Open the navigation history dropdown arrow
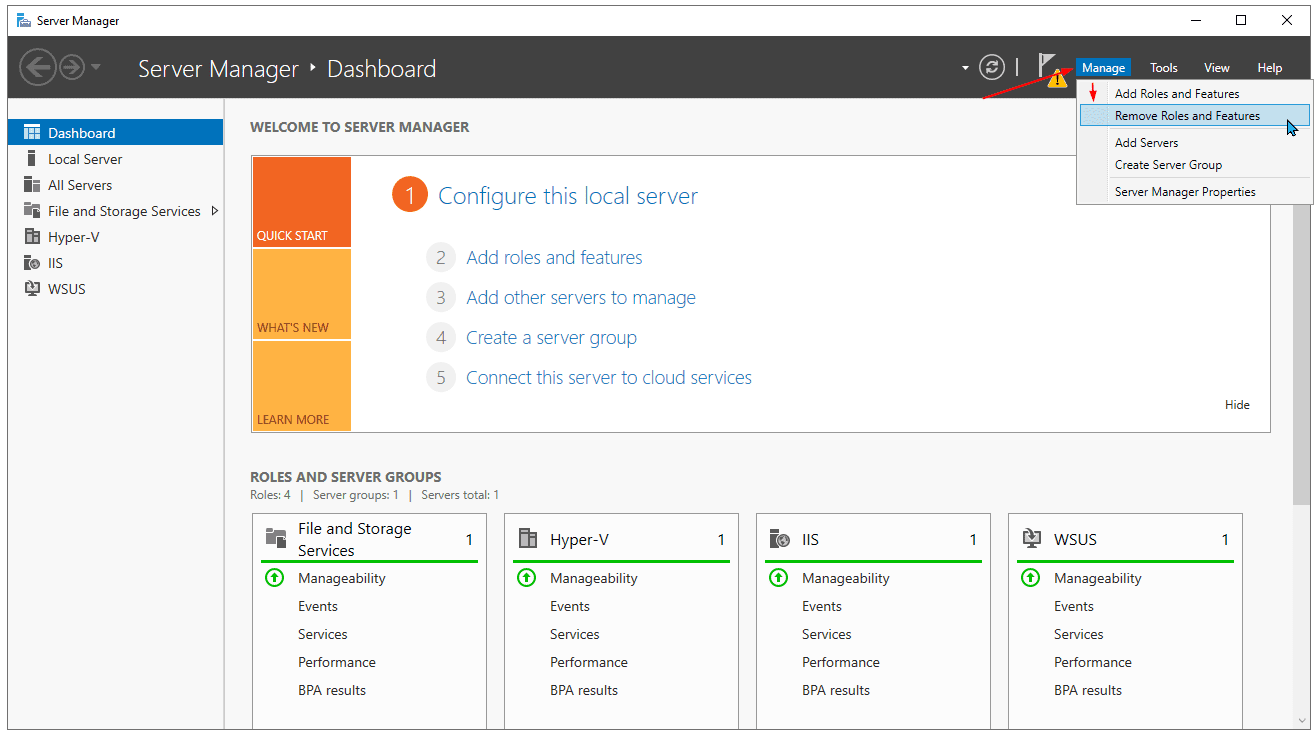The width and height of the screenshot is (1315, 734). tap(96, 68)
